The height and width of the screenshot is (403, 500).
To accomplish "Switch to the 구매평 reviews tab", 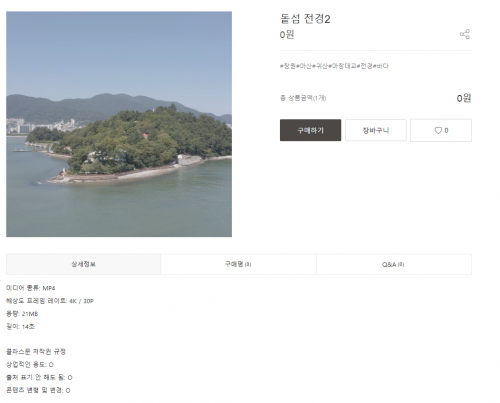I will click(238, 264).
